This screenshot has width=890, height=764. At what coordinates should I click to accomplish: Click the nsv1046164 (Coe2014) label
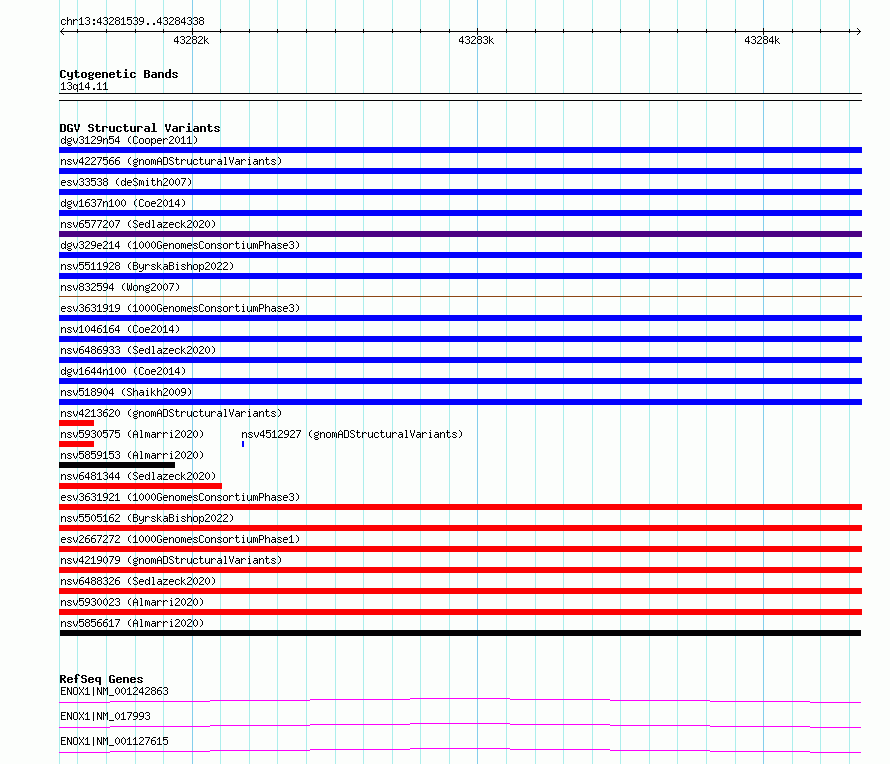(x=120, y=329)
